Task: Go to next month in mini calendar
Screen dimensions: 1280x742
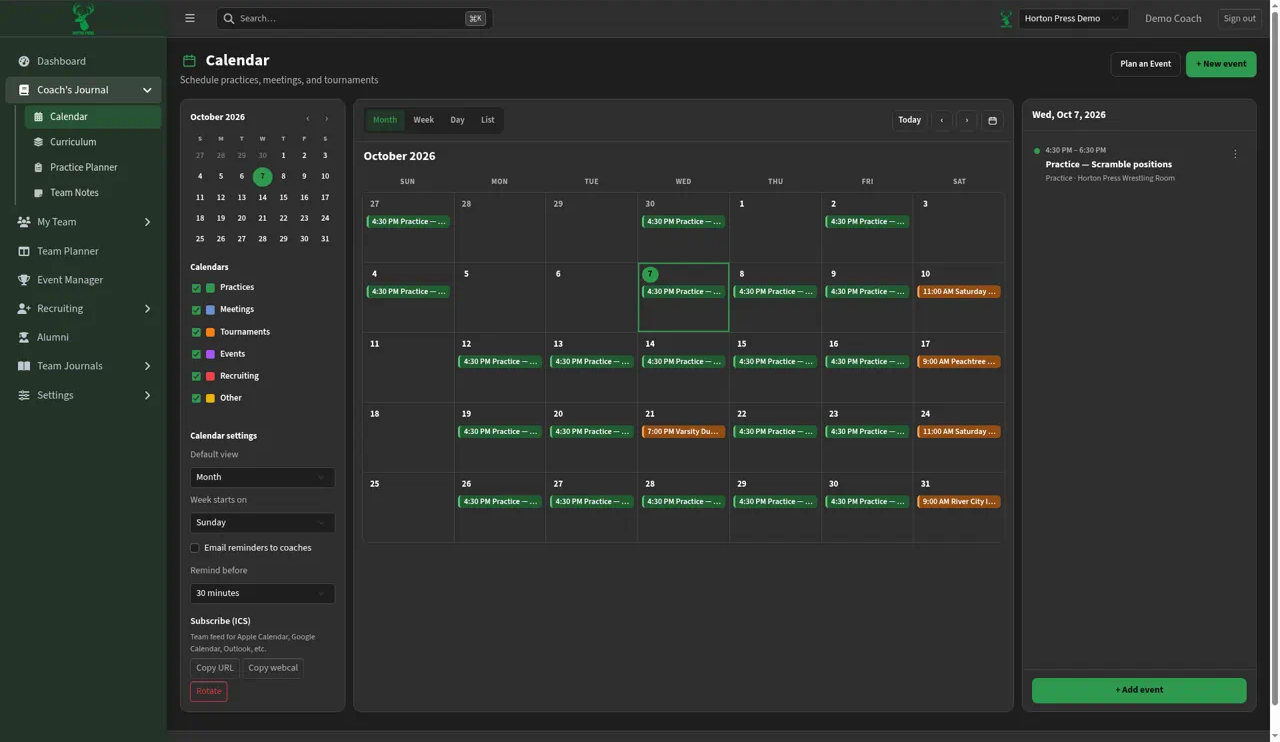Action: point(326,118)
